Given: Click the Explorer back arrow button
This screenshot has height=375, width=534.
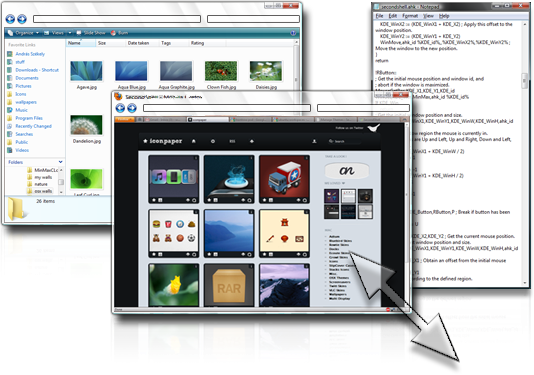Looking at the screenshot, I should (10, 19).
